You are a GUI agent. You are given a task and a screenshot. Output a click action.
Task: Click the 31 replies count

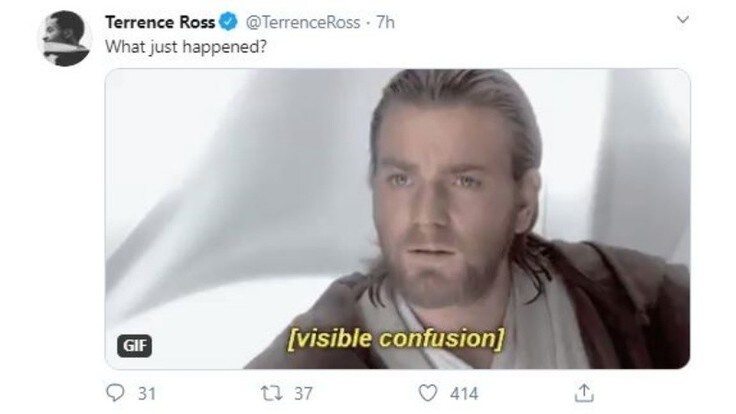click(146, 393)
